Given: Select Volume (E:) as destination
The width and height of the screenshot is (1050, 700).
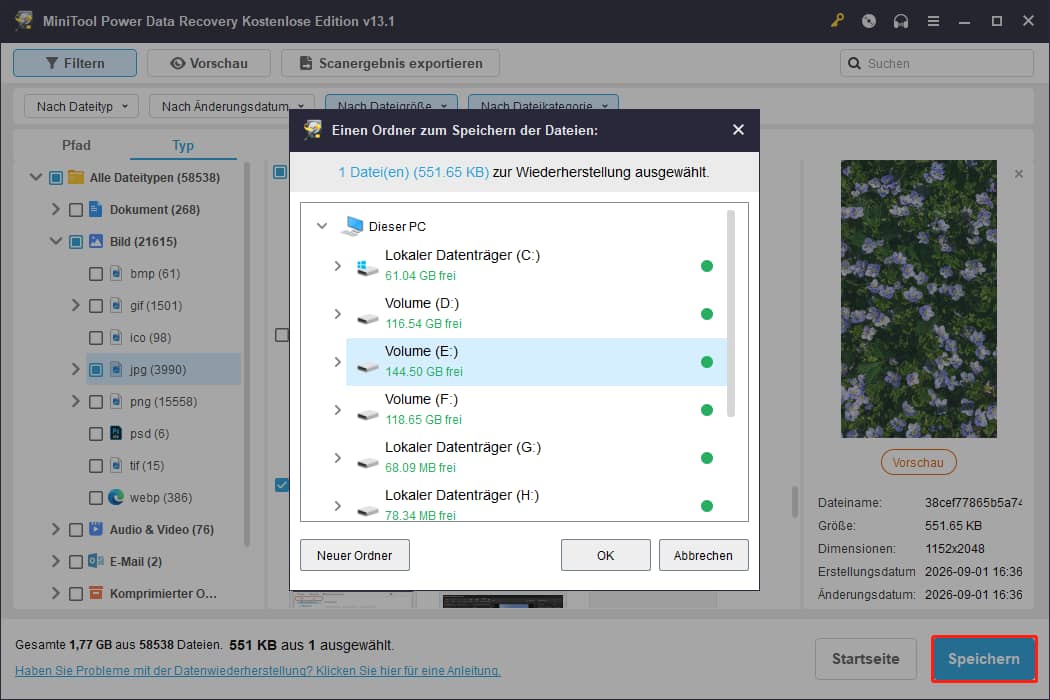Looking at the screenshot, I should [536, 362].
